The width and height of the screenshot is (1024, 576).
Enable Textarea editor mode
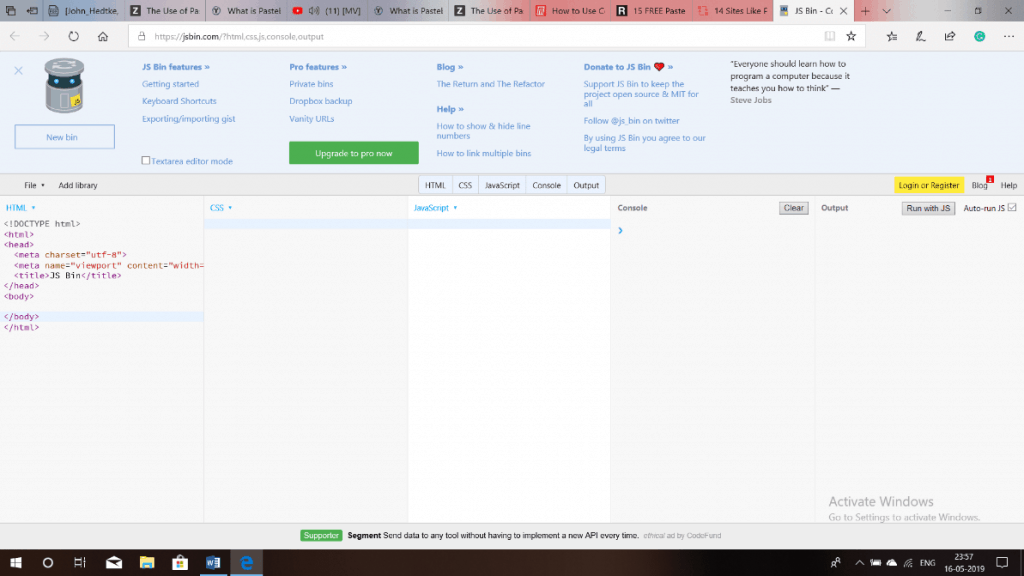pyautogui.click(x=145, y=160)
